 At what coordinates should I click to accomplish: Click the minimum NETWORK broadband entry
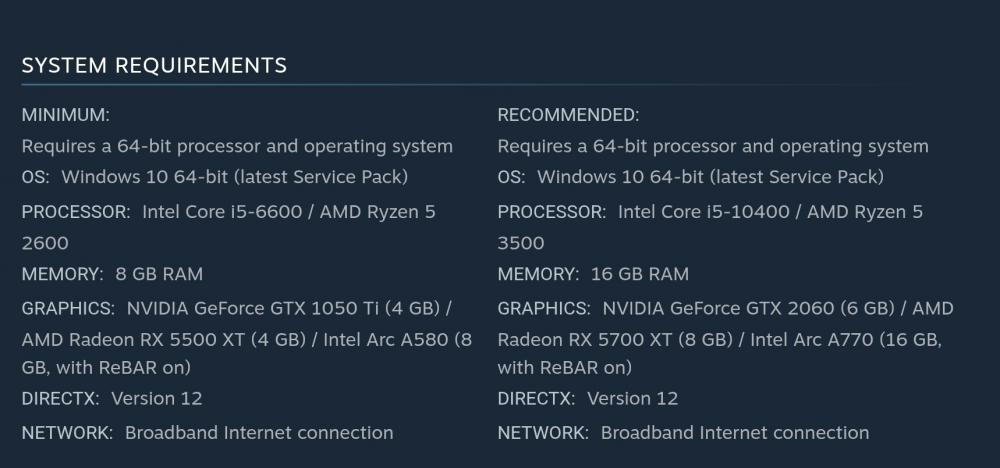tap(259, 432)
